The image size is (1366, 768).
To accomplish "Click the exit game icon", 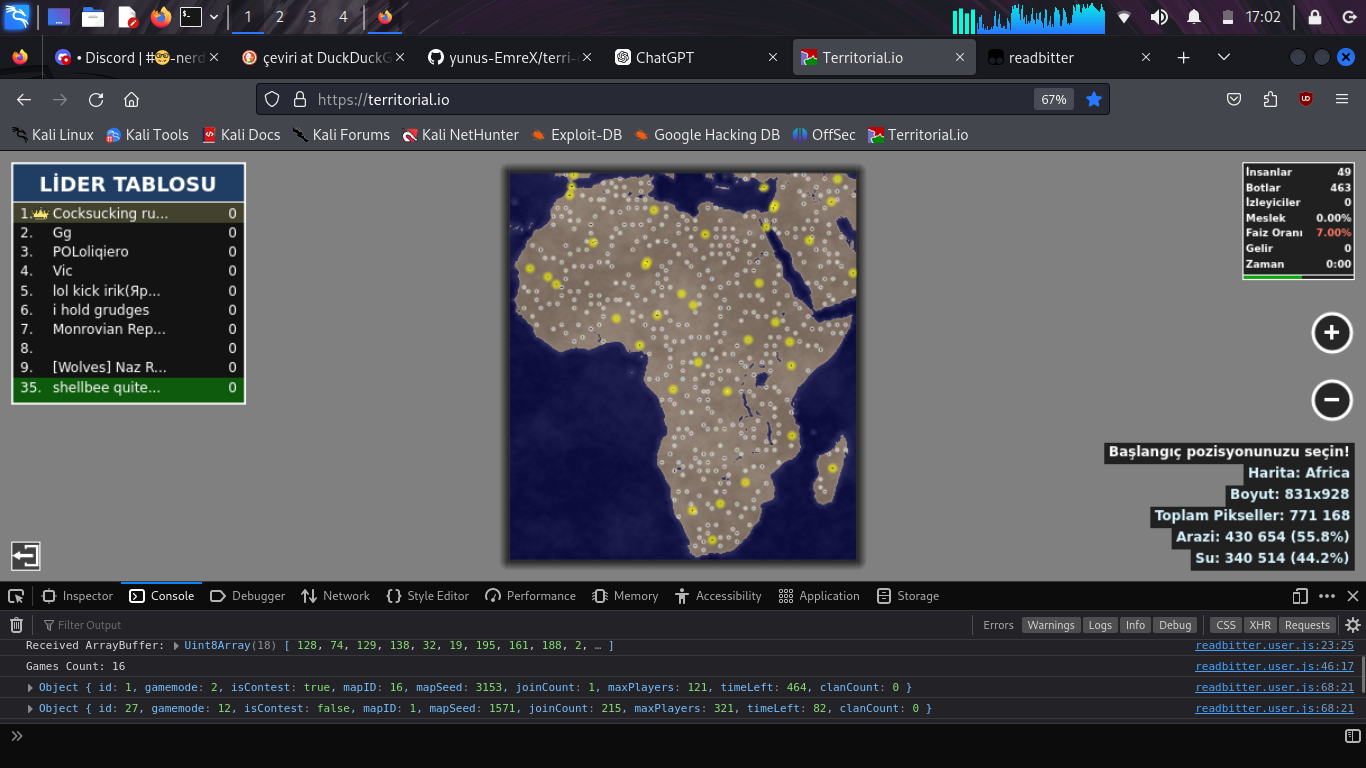I will 26,556.
